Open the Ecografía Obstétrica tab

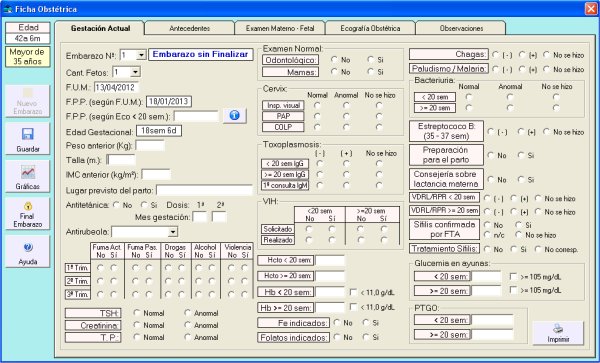point(370,28)
